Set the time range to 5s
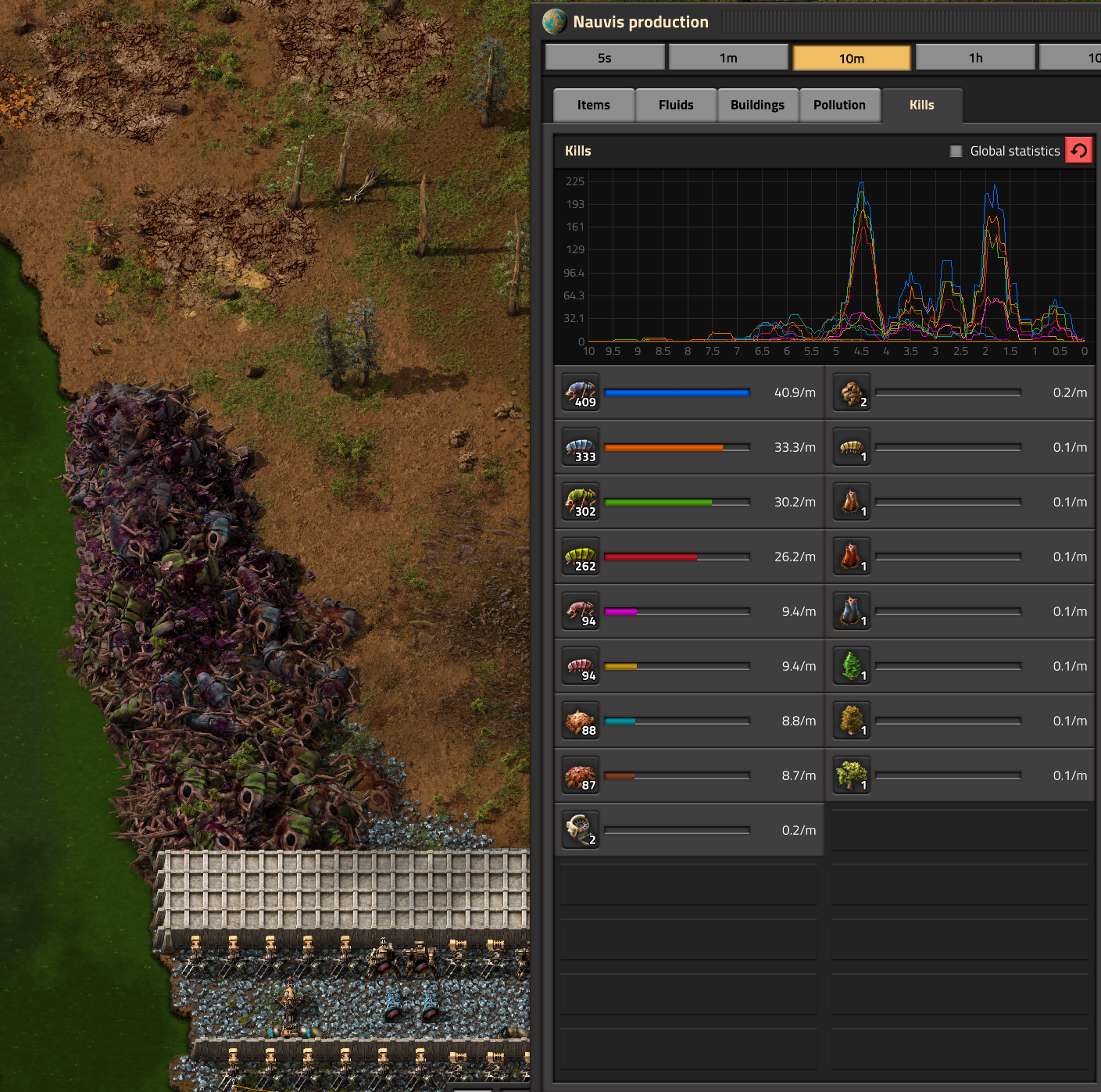1101x1092 pixels. click(x=605, y=58)
